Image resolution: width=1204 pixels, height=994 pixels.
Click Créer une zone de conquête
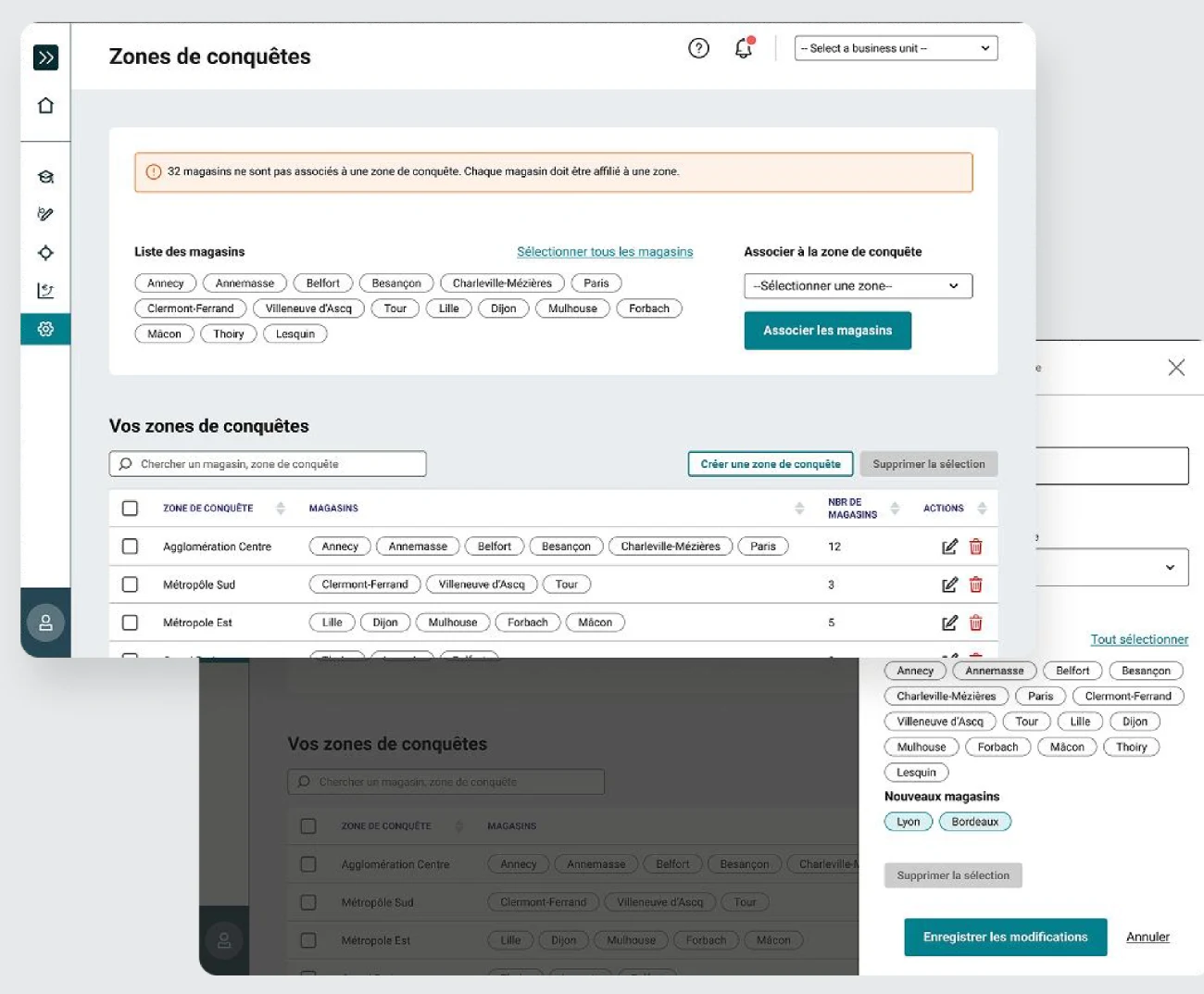point(771,464)
